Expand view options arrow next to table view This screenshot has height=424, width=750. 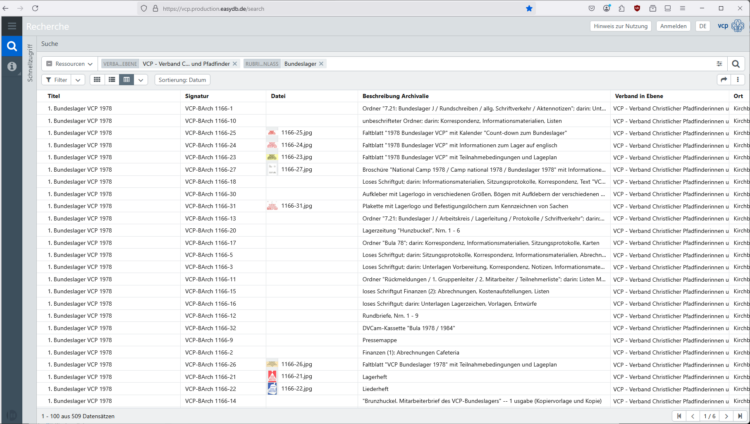pos(141,80)
